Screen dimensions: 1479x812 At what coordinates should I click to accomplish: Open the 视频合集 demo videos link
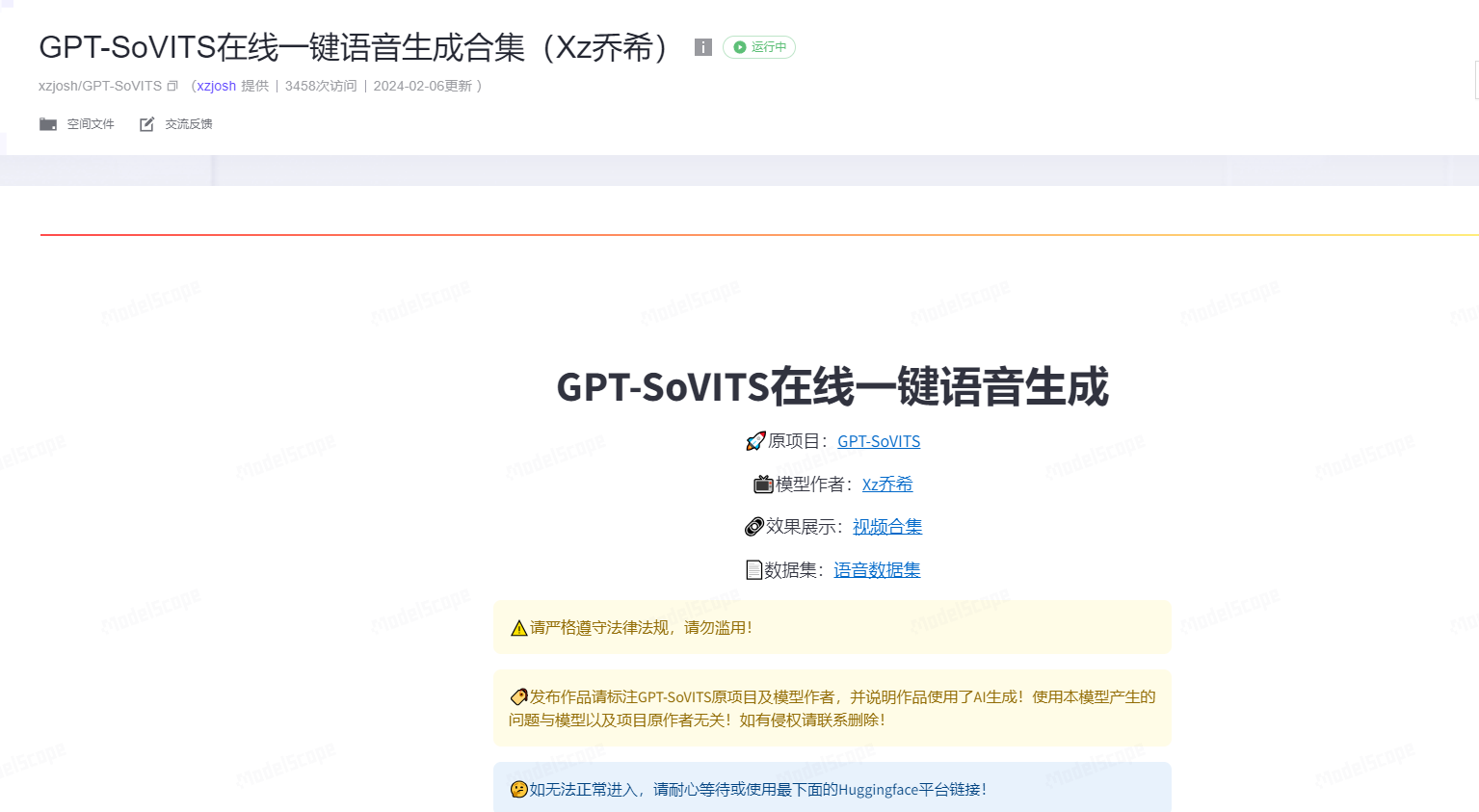tap(886, 527)
